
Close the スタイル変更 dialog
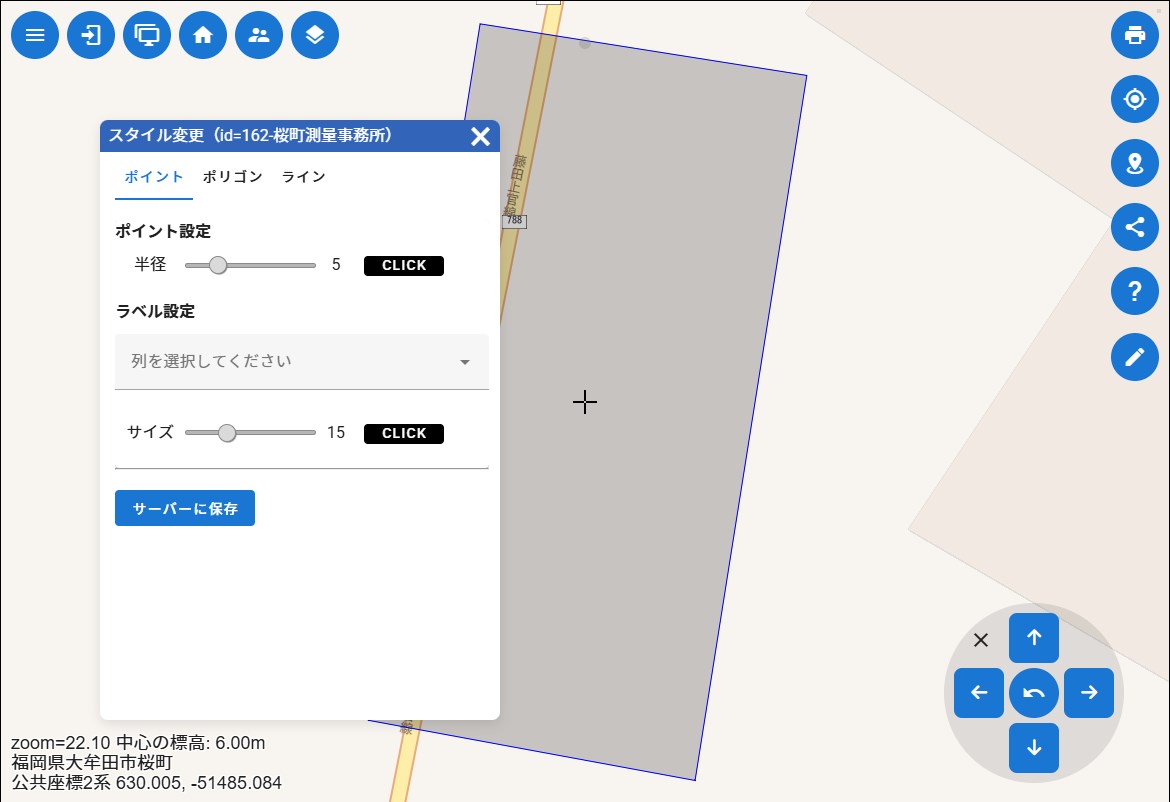[x=480, y=136]
